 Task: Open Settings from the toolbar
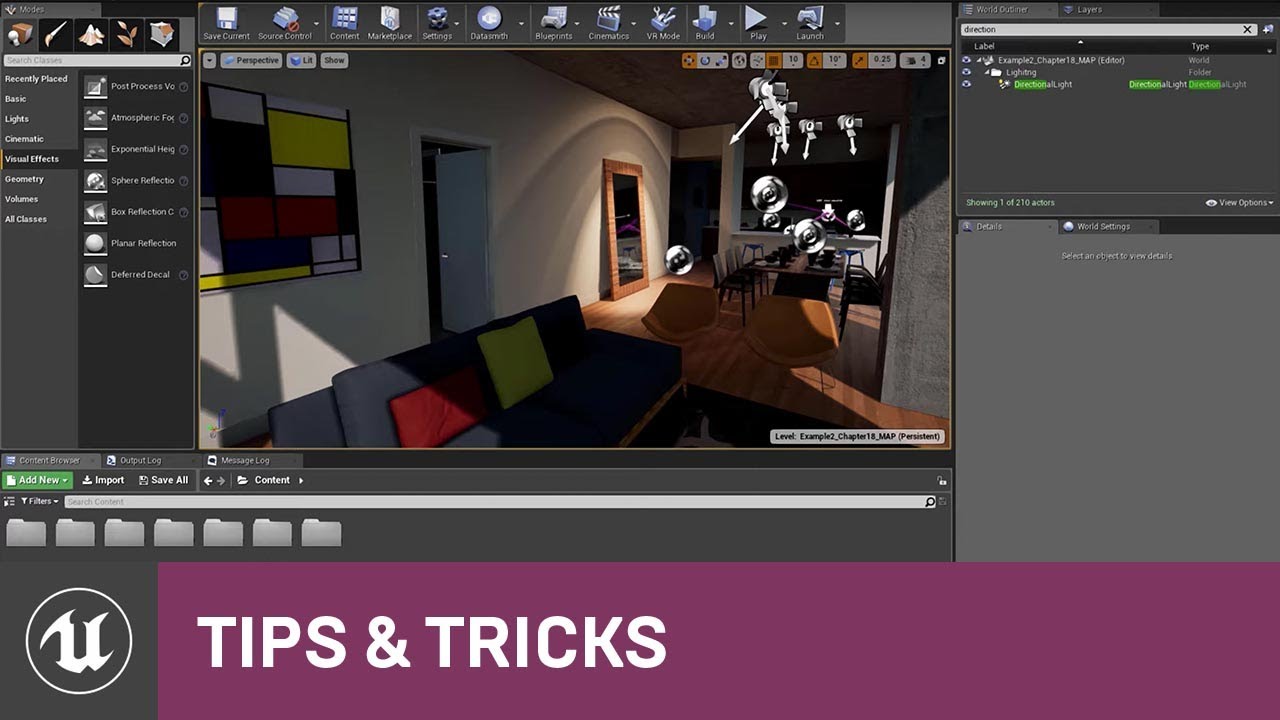[x=437, y=23]
